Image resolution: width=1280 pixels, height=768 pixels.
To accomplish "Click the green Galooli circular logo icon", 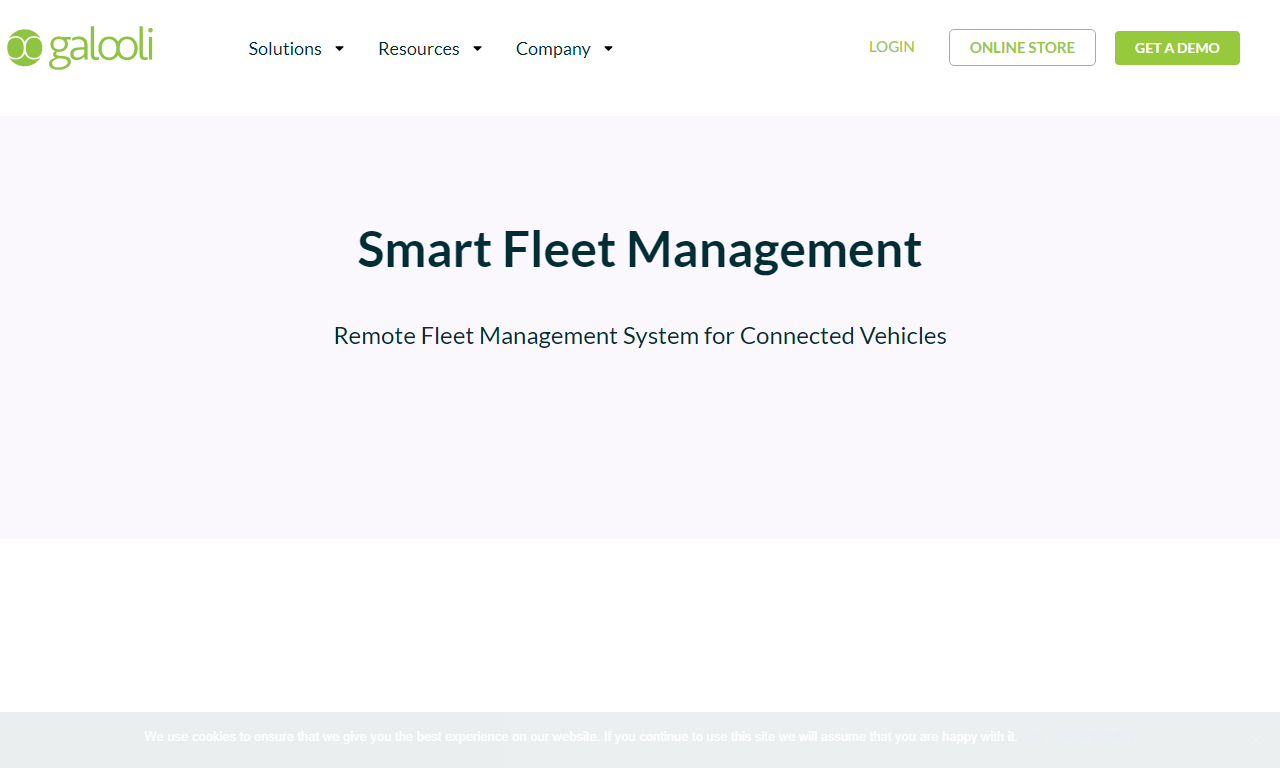I will (24, 48).
